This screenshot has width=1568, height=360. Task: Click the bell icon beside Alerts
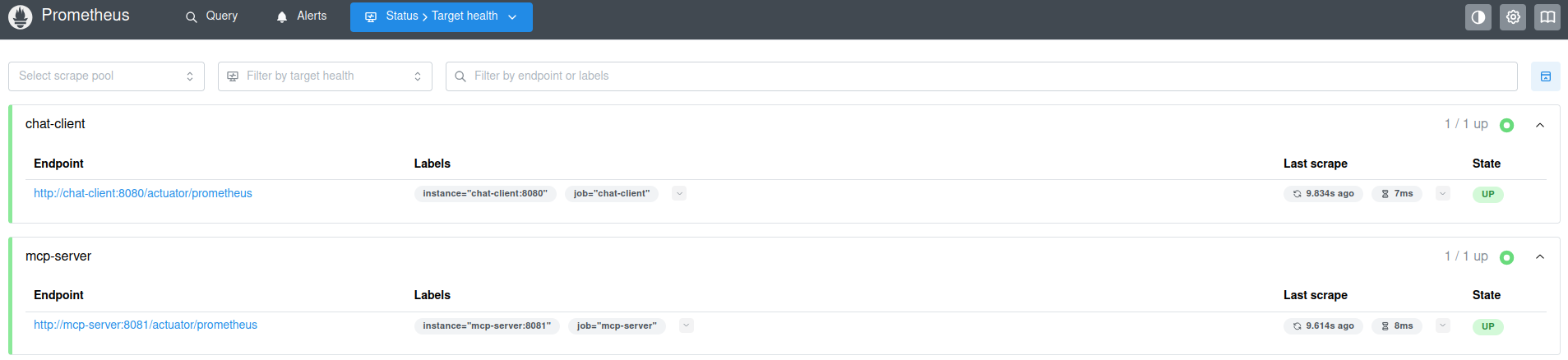coord(282,17)
